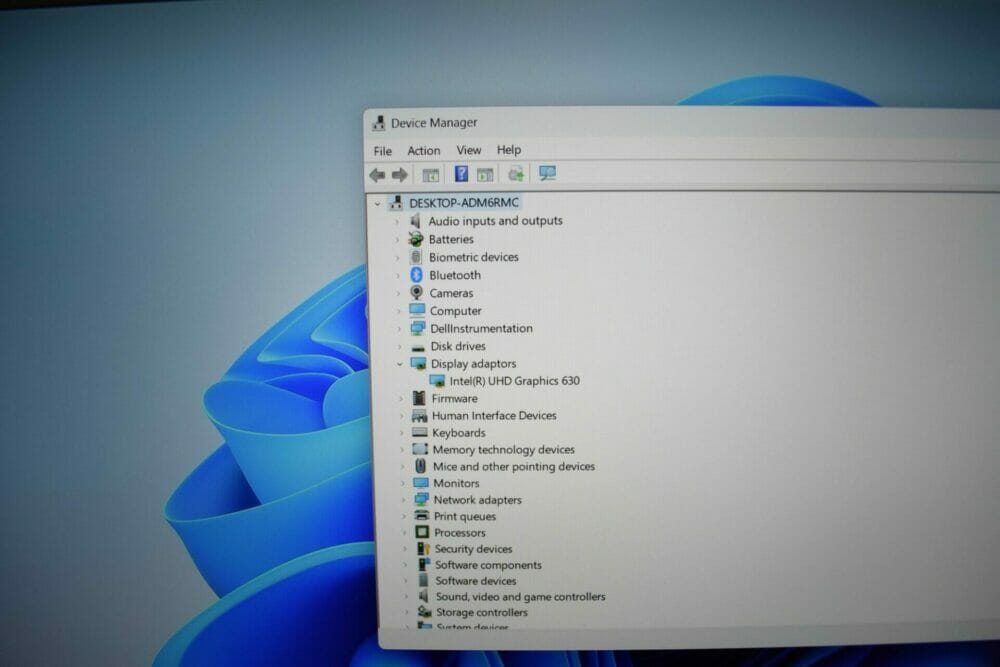Click the Biometric devices fingerprint icon

click(x=416, y=257)
